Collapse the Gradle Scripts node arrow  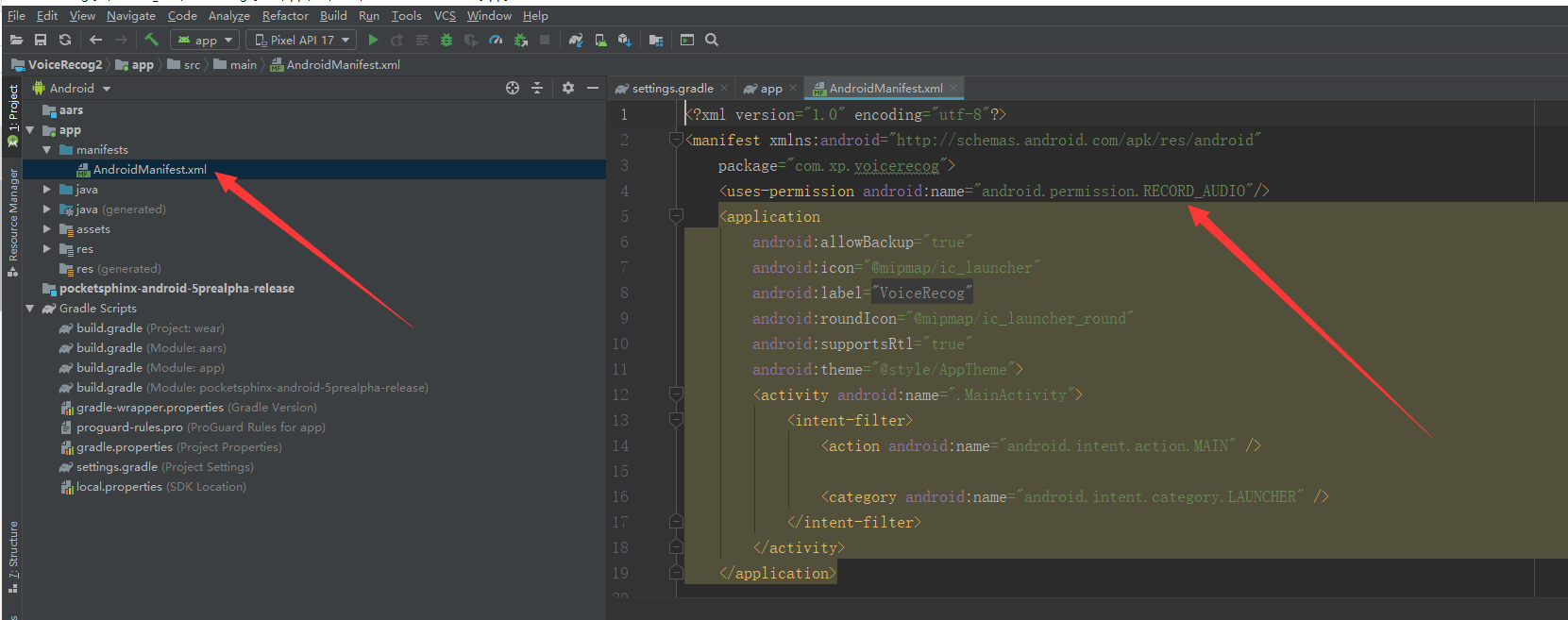point(30,309)
